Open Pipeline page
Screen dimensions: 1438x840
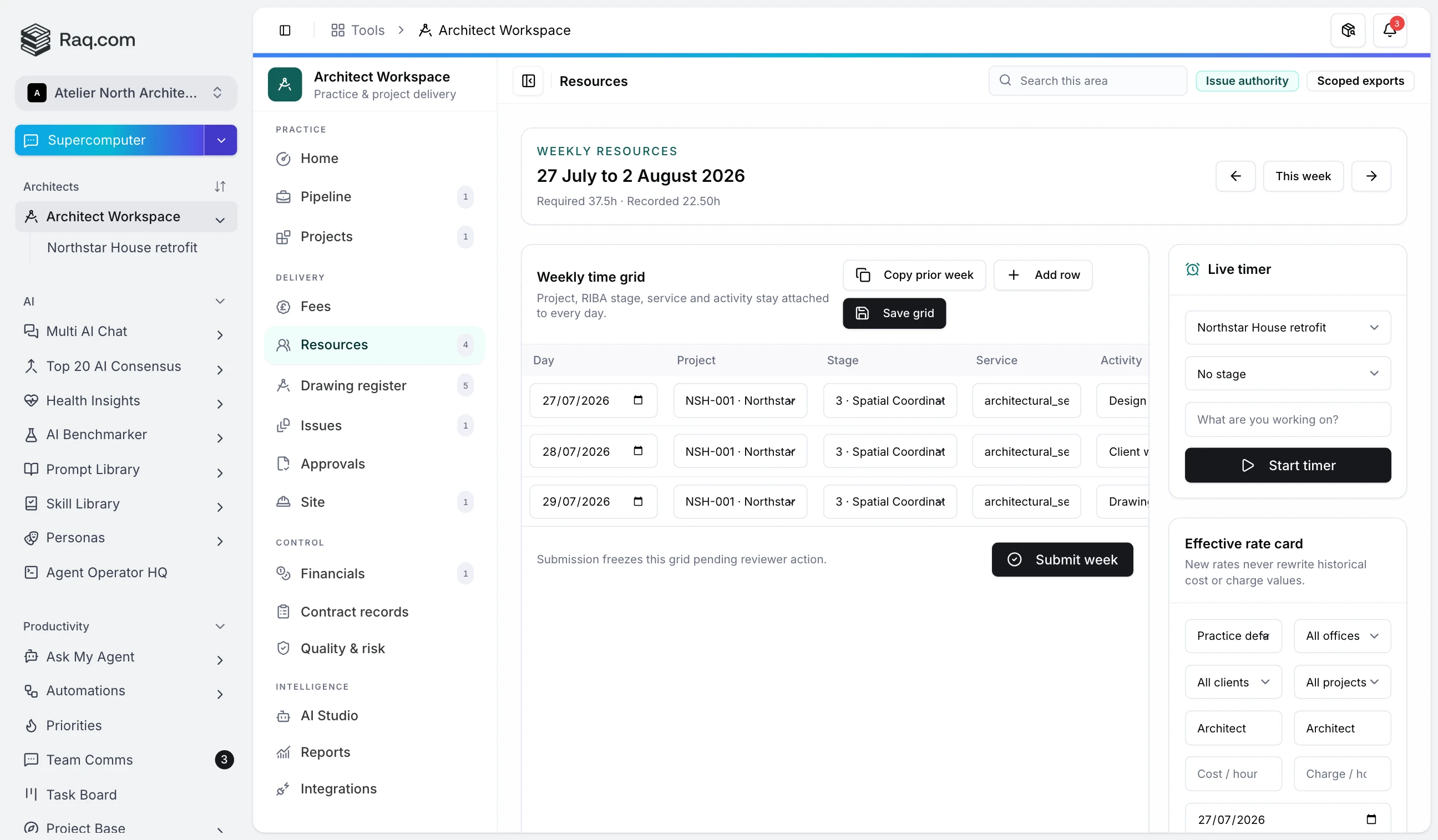click(x=375, y=197)
